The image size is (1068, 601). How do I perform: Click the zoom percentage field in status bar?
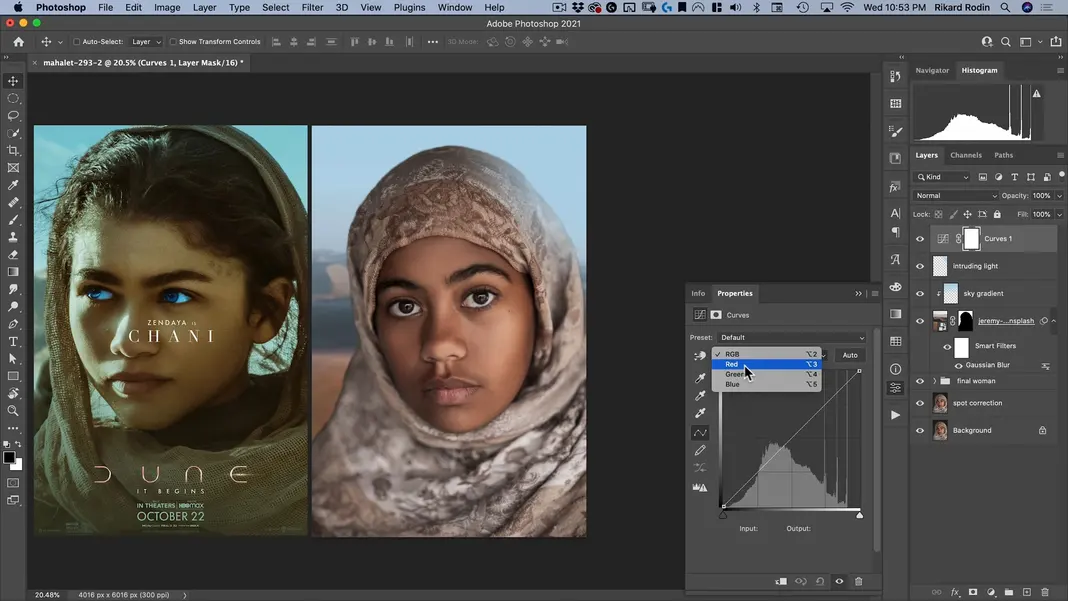point(47,595)
